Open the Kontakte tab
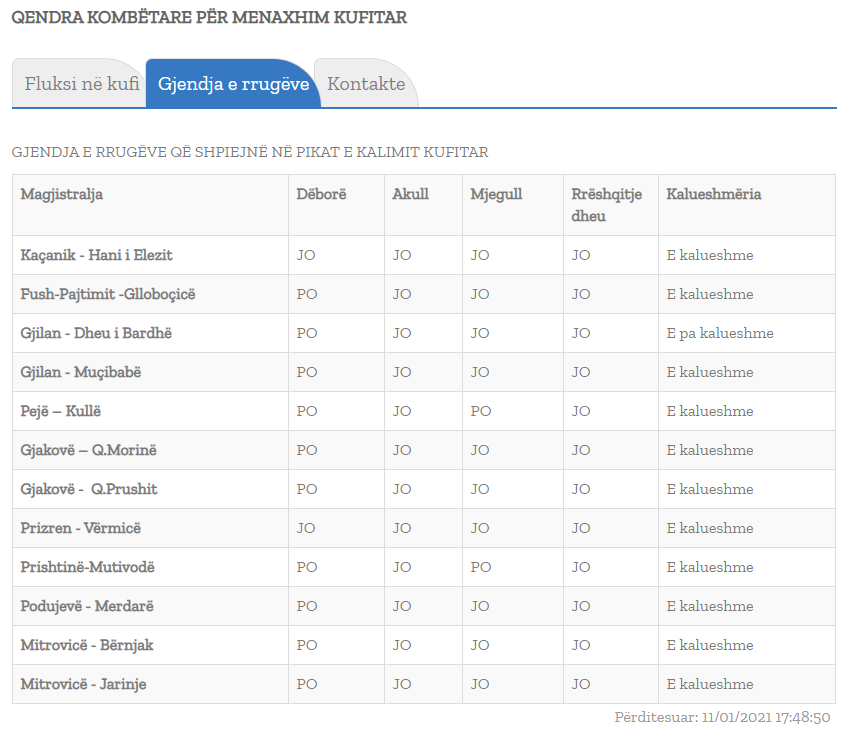 click(x=366, y=84)
